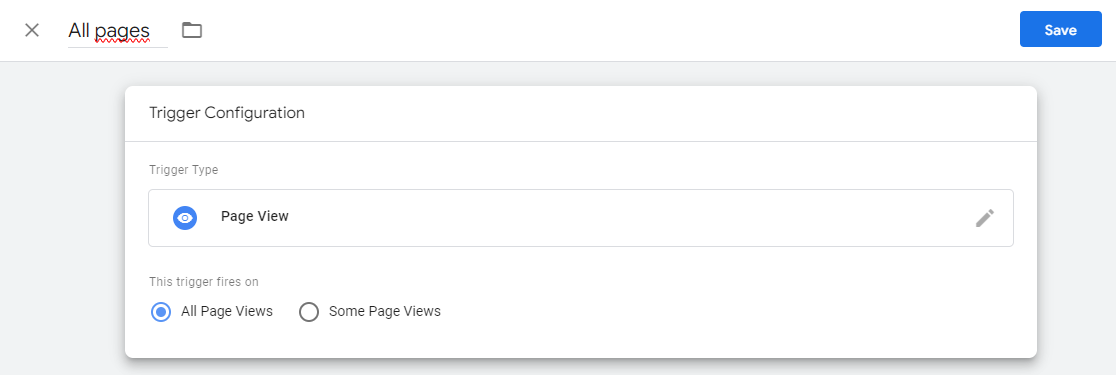Click the "Trigger Type" label

pos(184,169)
